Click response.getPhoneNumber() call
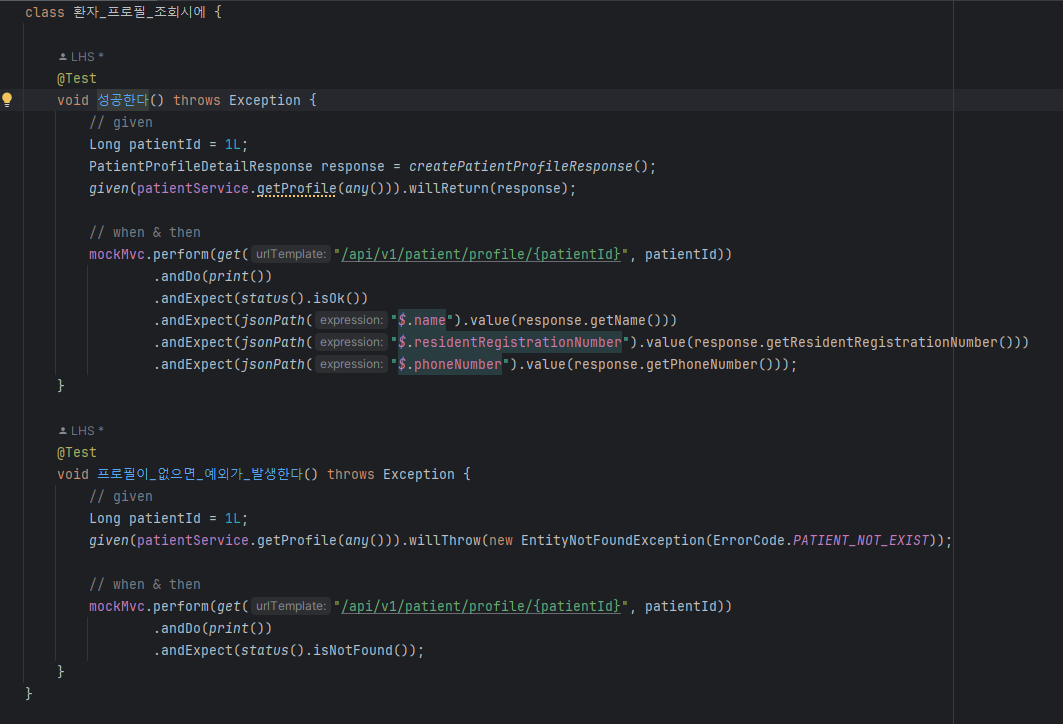This screenshot has width=1063, height=724. pos(677,365)
